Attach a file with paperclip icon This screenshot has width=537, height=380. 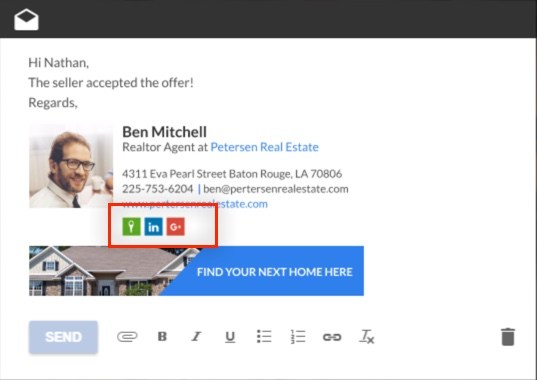tap(127, 337)
